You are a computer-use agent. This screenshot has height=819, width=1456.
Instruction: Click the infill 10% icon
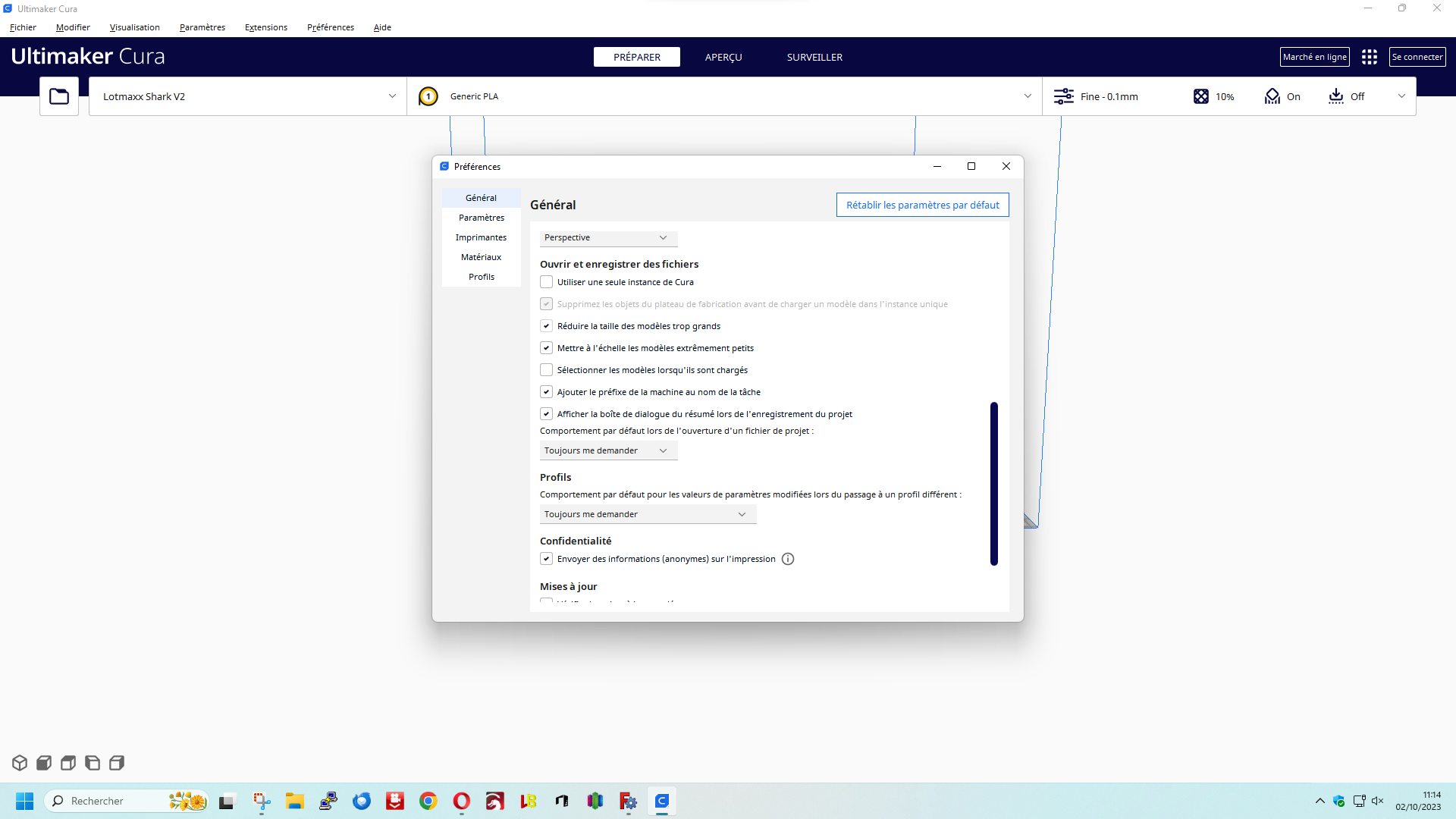pos(1201,96)
